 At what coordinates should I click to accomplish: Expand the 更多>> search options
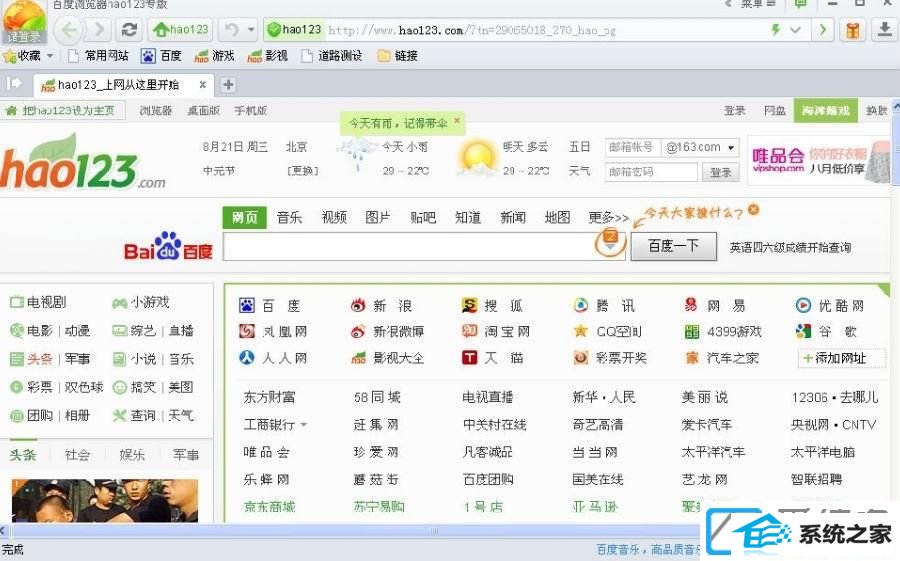click(x=608, y=218)
